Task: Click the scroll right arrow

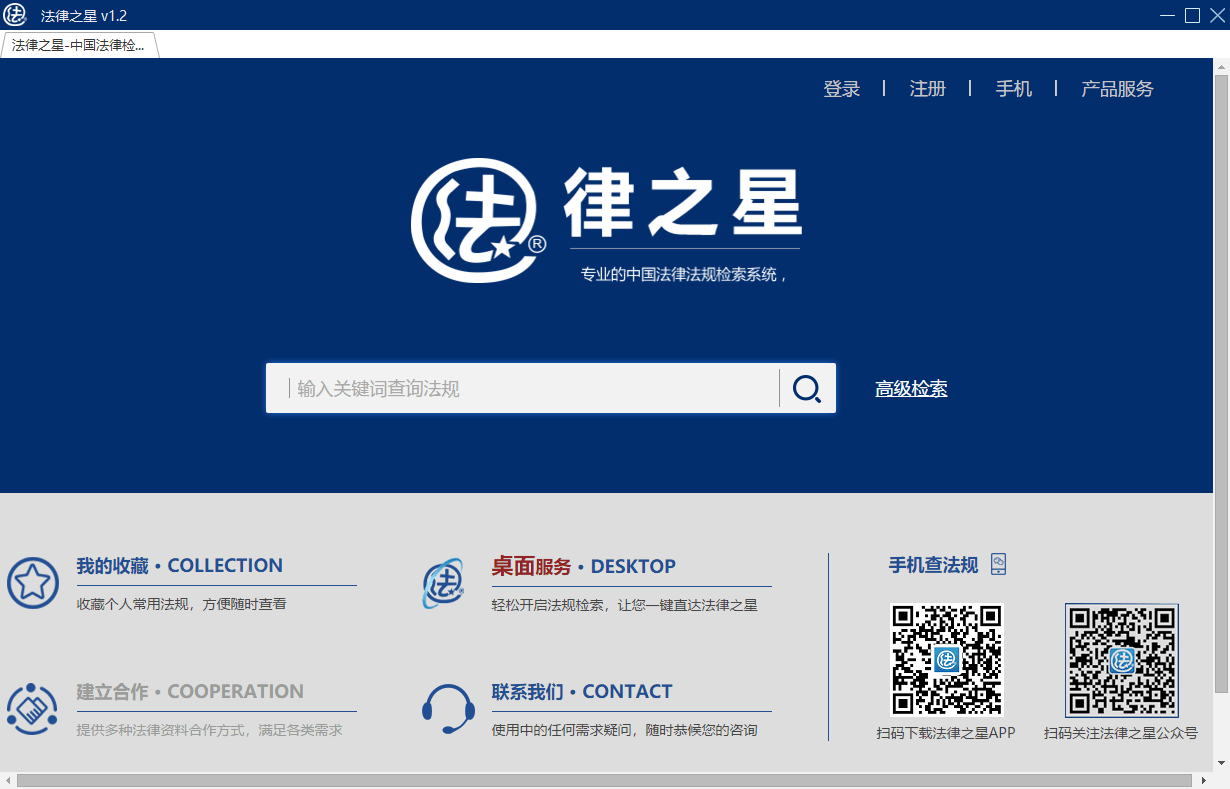Action: [1204, 780]
